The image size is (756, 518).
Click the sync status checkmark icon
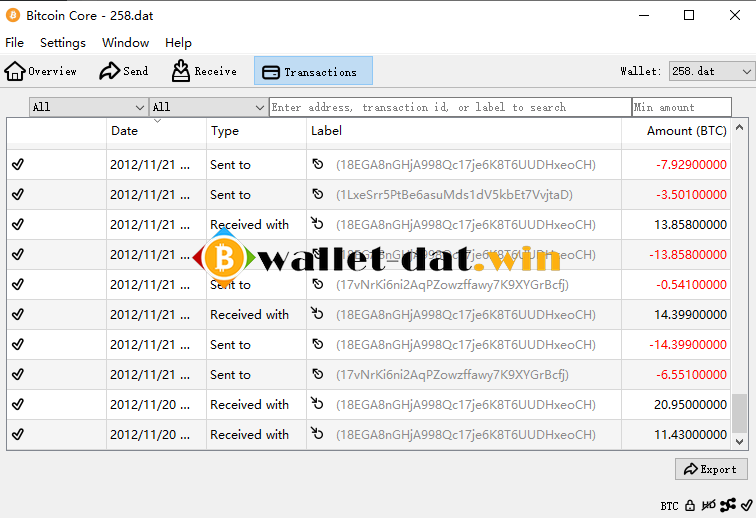click(x=746, y=505)
